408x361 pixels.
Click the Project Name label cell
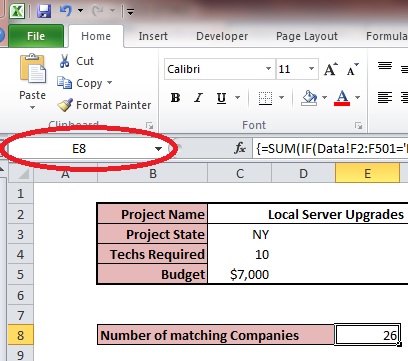(x=152, y=214)
